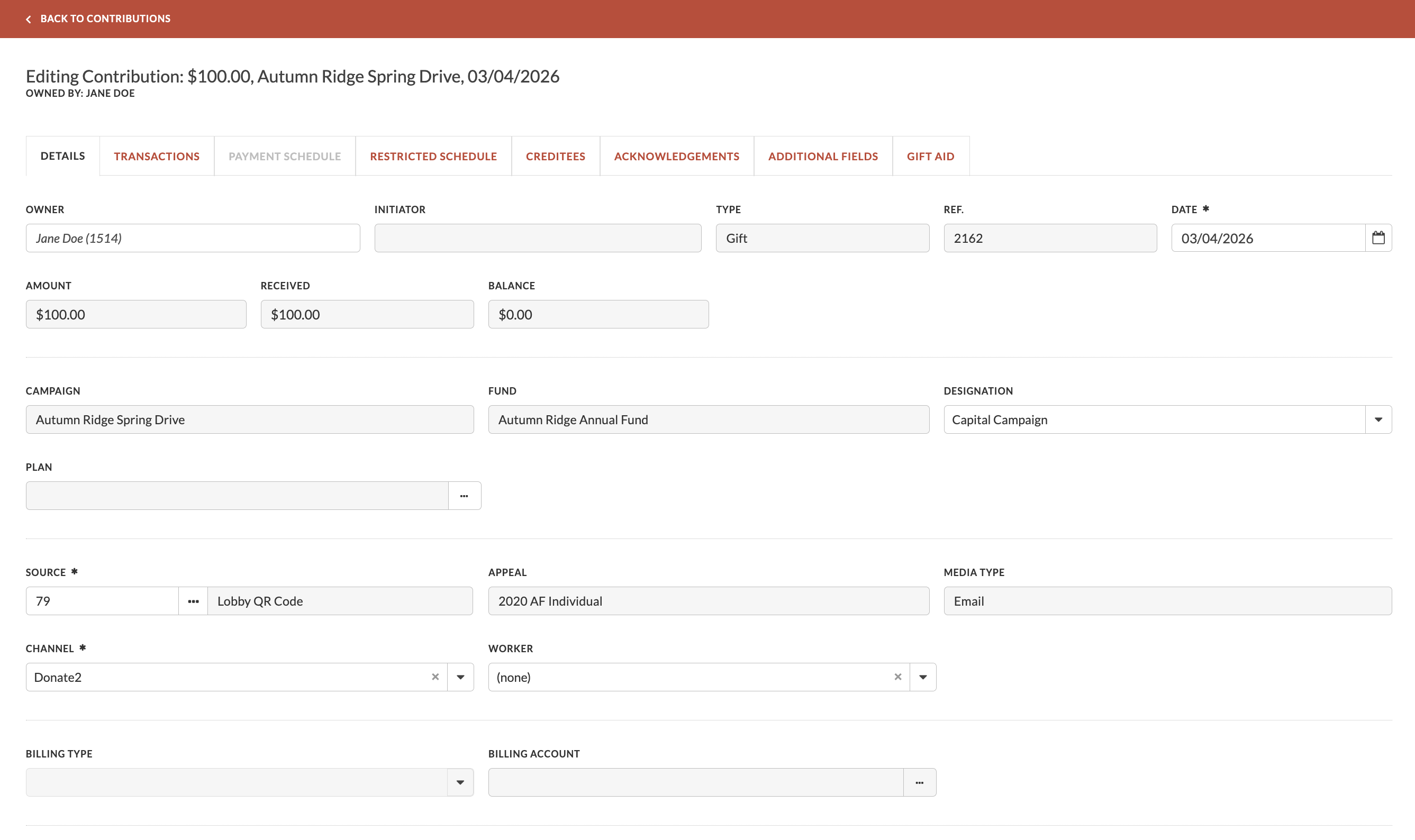Clear the Channel Donate2 selection

point(436,677)
